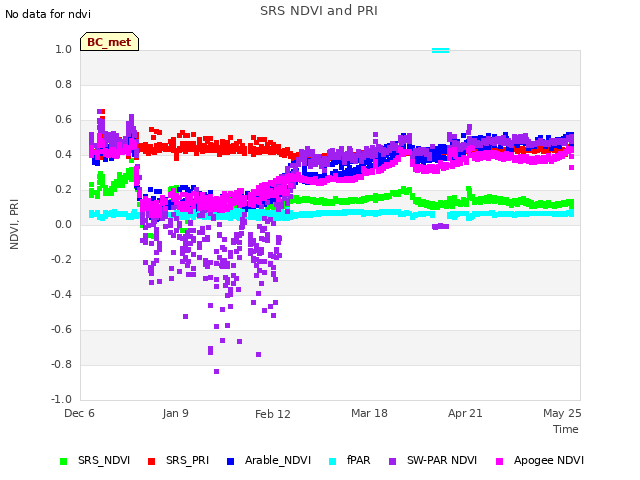Click the 0.8 y-axis tick label
The width and height of the screenshot is (640, 480).
point(63,84)
